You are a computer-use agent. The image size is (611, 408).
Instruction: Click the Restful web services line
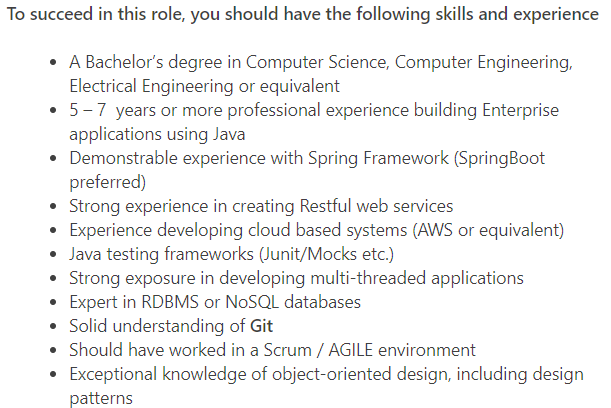point(261,206)
